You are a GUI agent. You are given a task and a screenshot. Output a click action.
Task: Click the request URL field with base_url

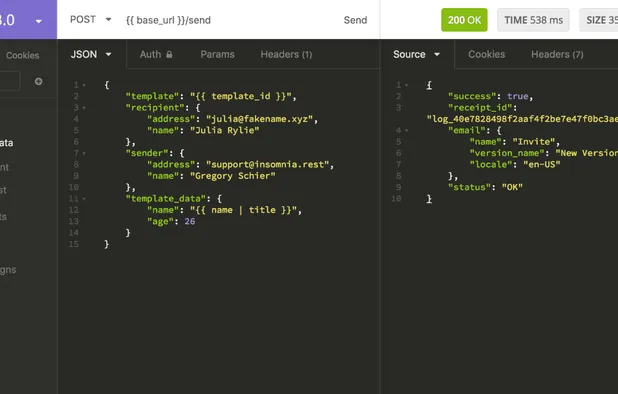(168, 20)
